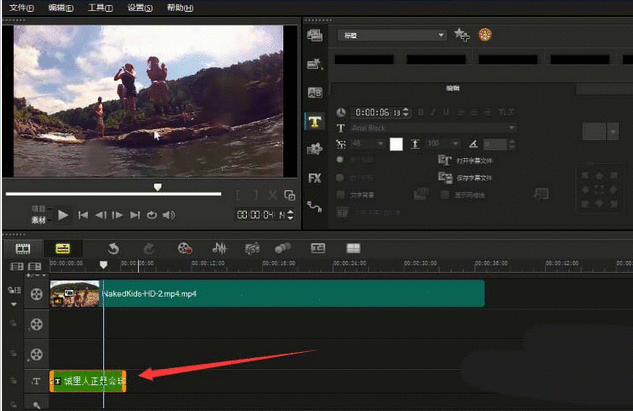Open the motion path library icon
Image resolution: width=633 pixels, height=411 pixels.
315,207
